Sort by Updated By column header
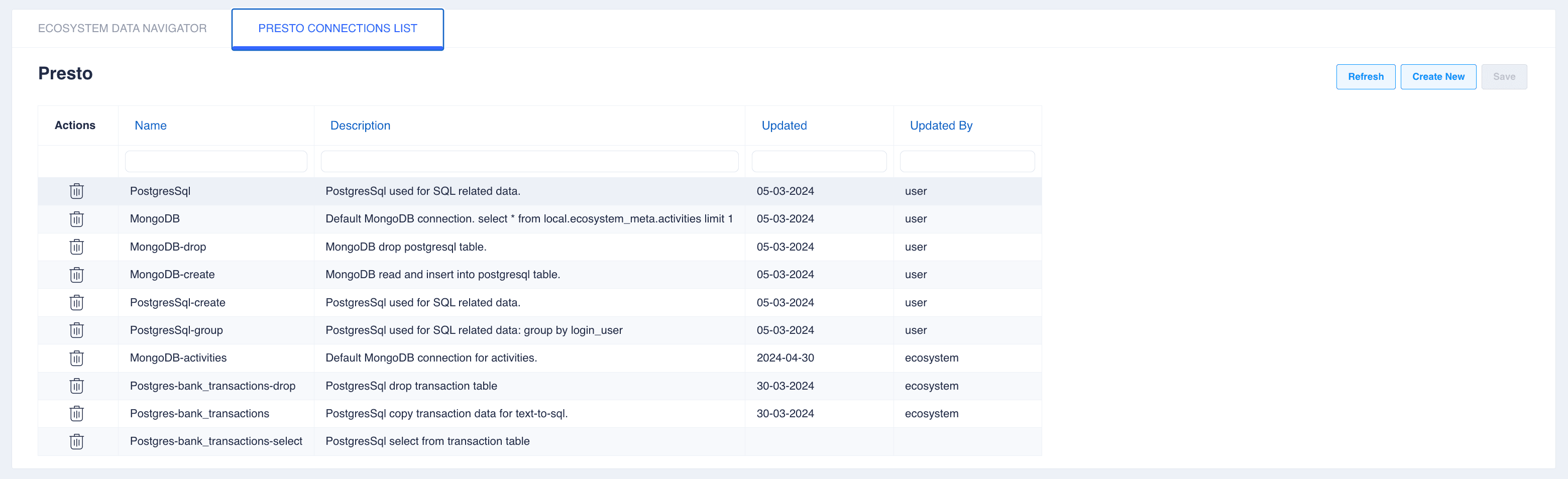This screenshot has width=1568, height=479. [x=940, y=126]
